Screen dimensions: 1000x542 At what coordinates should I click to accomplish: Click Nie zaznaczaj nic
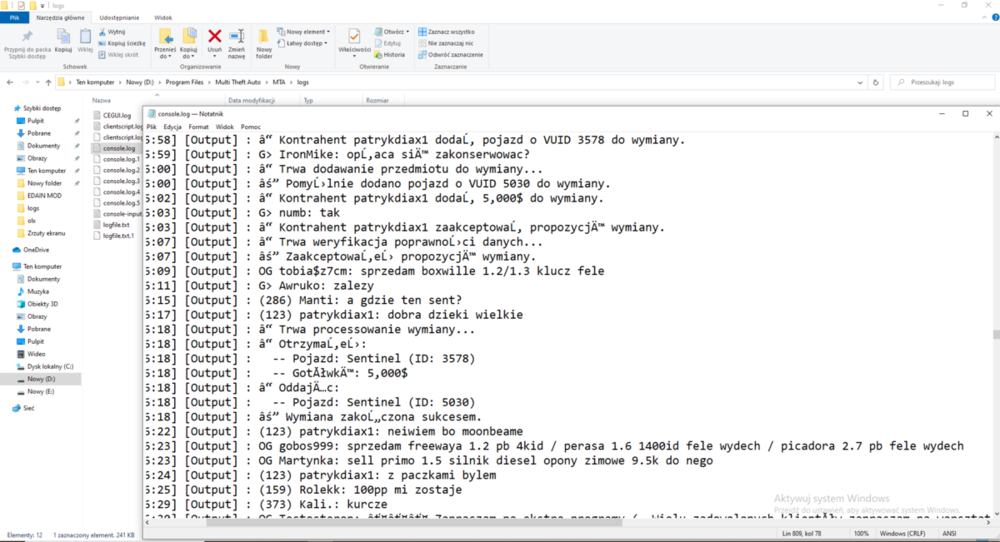[446, 43]
